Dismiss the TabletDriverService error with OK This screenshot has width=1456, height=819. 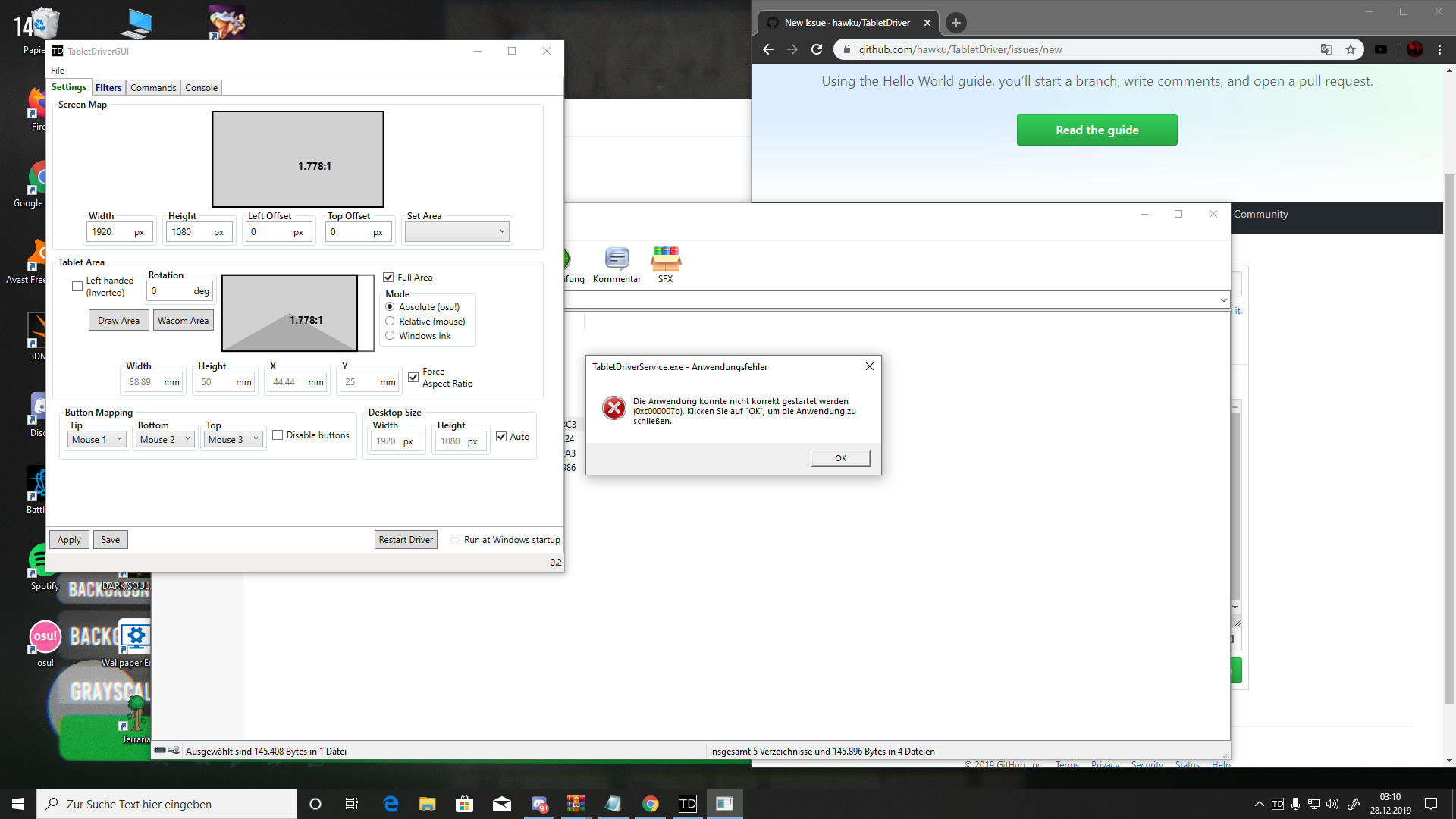point(839,457)
